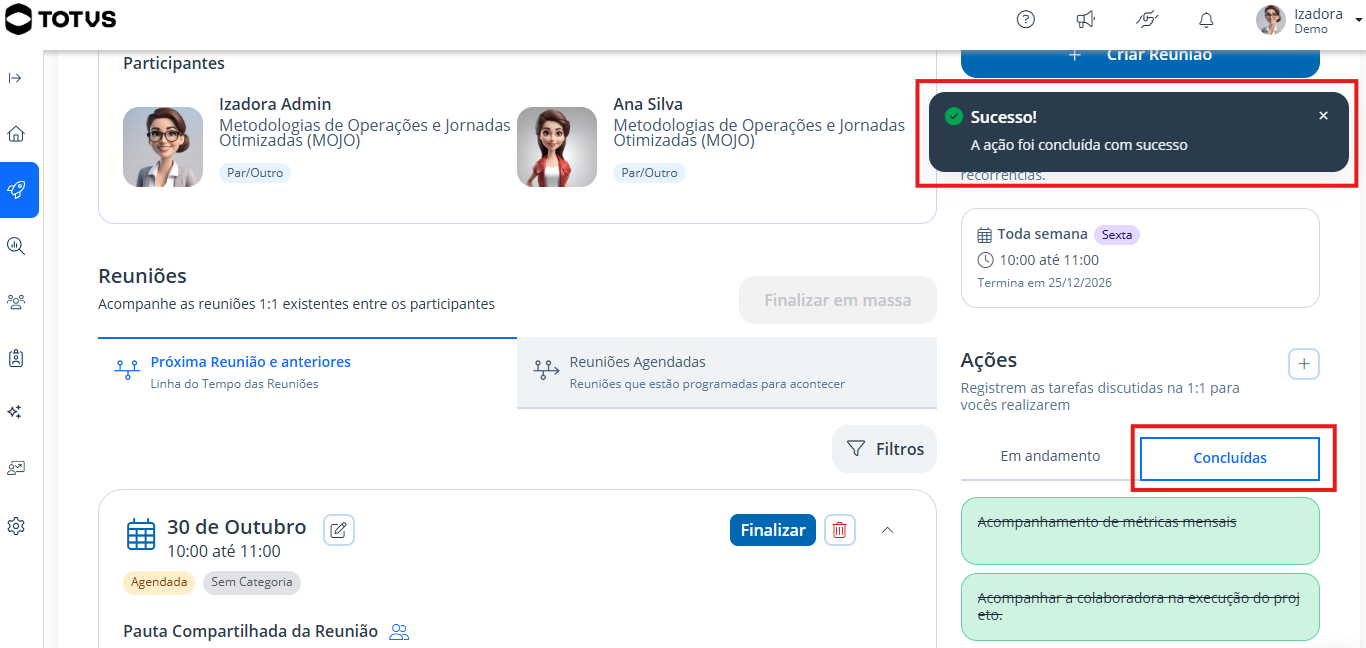Image resolution: width=1366 pixels, height=648 pixels.
Task: Click the Sem Categoria tag
Action: point(252,582)
